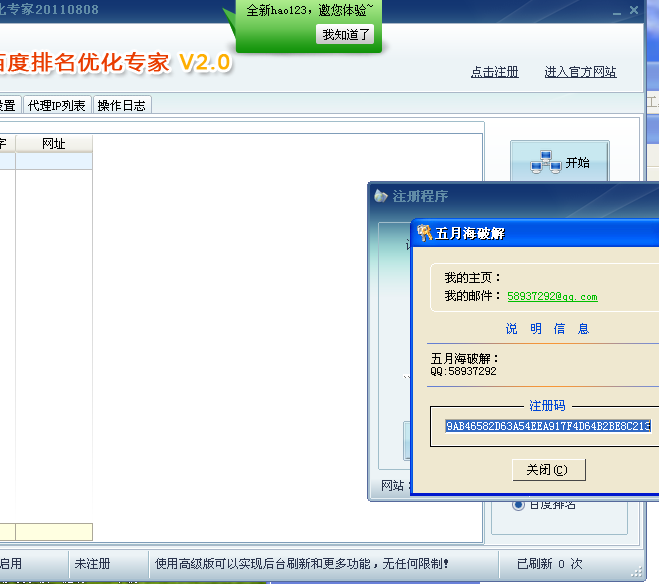Click the email link 58937292@qq.com
Viewport: 659px width, 584px height.
pos(552,296)
